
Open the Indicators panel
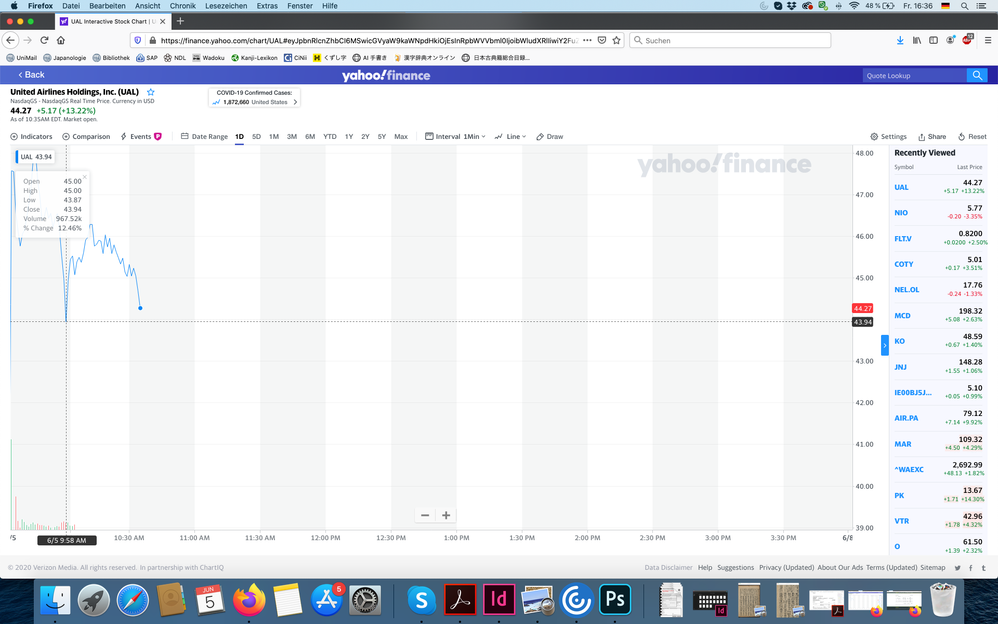31,137
